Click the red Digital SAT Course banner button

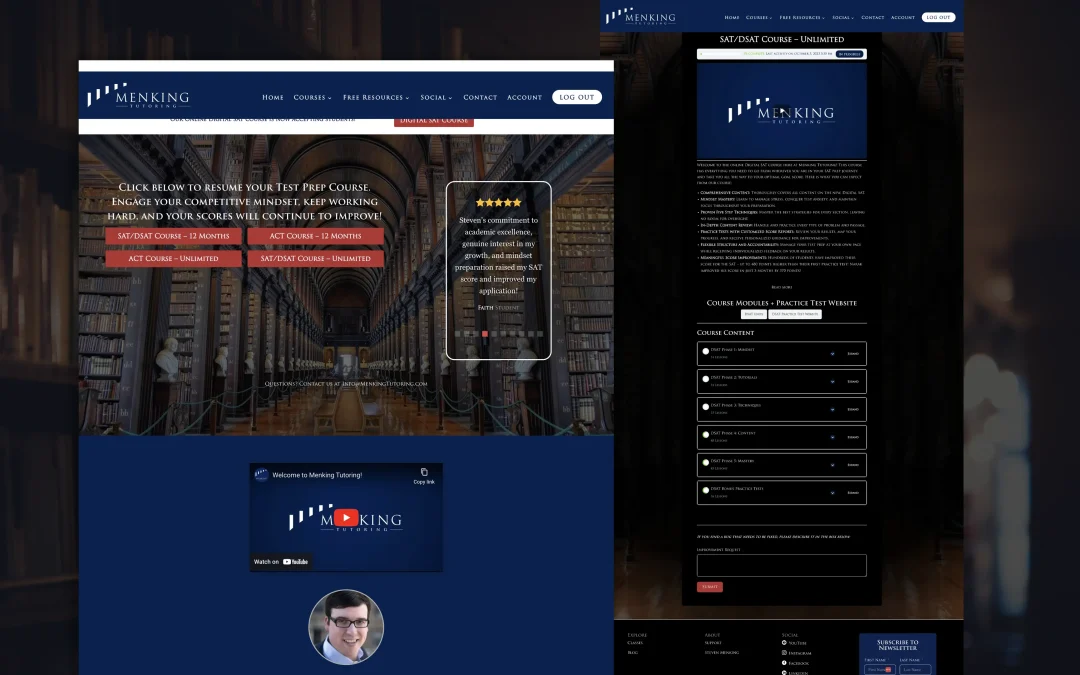click(434, 121)
